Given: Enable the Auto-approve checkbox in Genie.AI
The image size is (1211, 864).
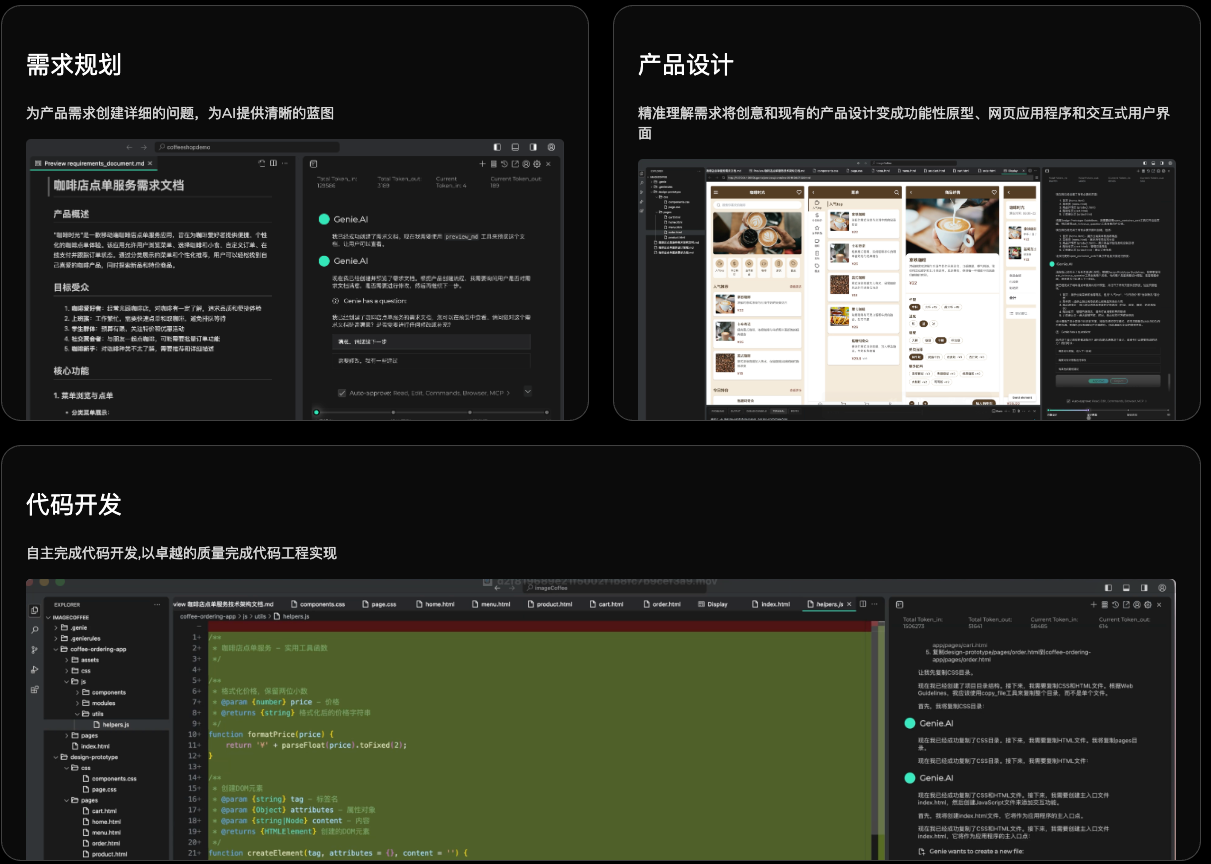Looking at the screenshot, I should 342,393.
